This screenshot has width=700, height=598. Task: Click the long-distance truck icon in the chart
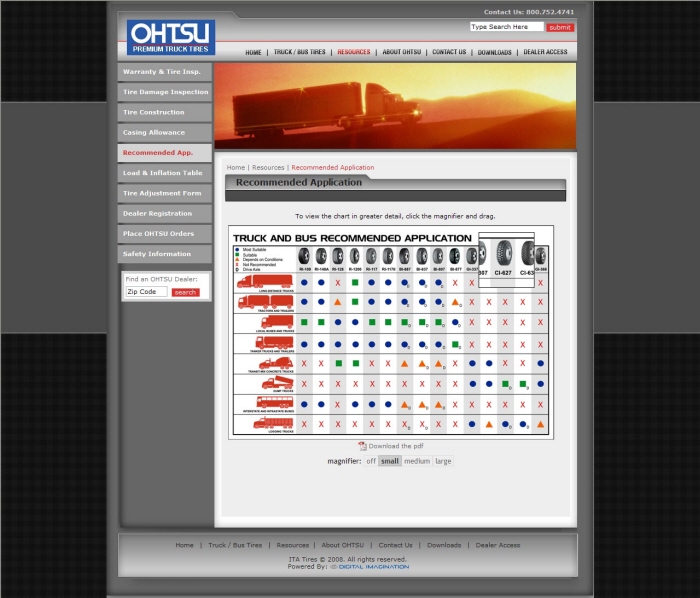pyautogui.click(x=264, y=282)
